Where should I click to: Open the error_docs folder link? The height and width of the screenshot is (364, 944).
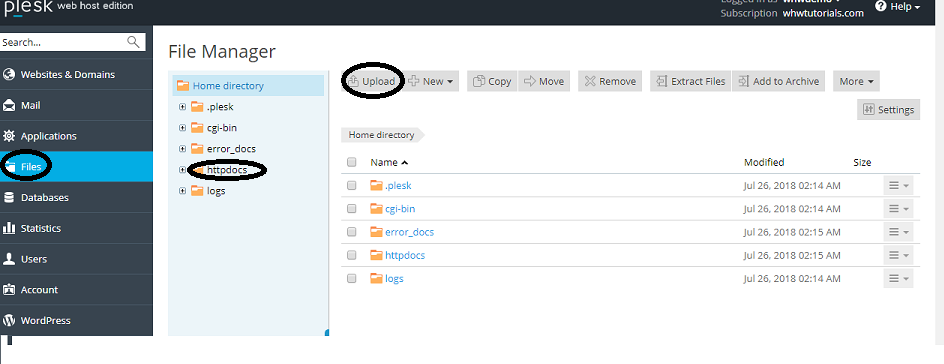pyautogui.click(x=409, y=232)
